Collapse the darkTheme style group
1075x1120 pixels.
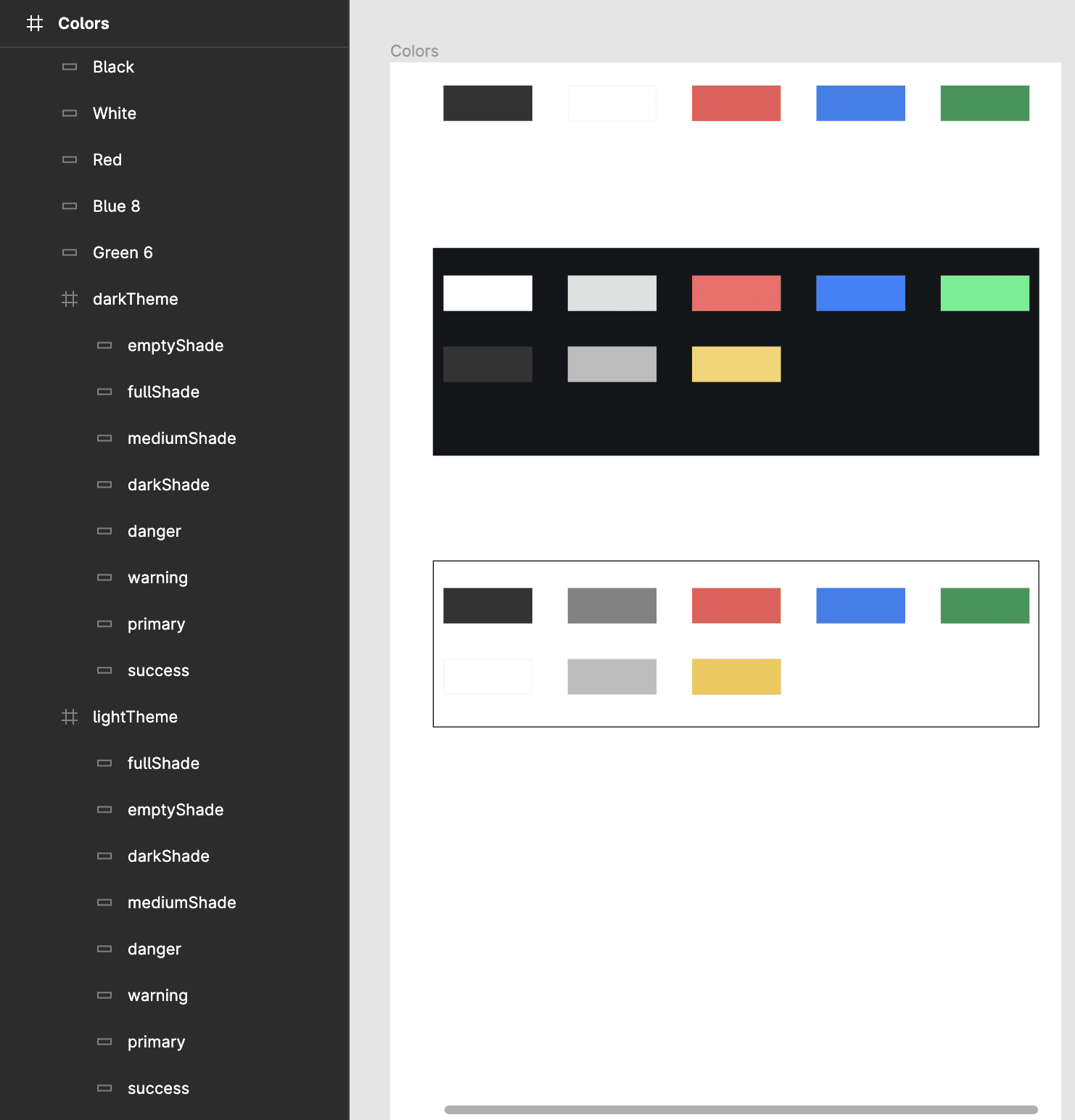pyautogui.click(x=135, y=298)
